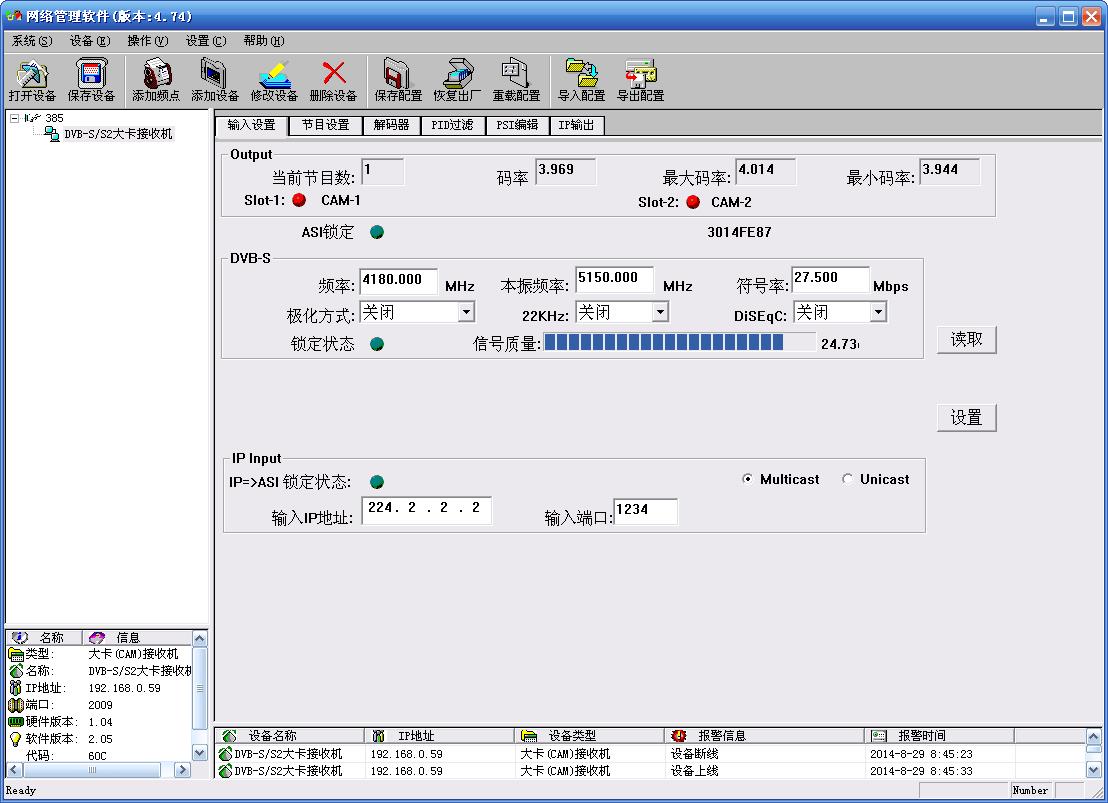Image resolution: width=1108 pixels, height=803 pixels.
Task: Click the 端口 icon in info panel
Action: point(16,705)
